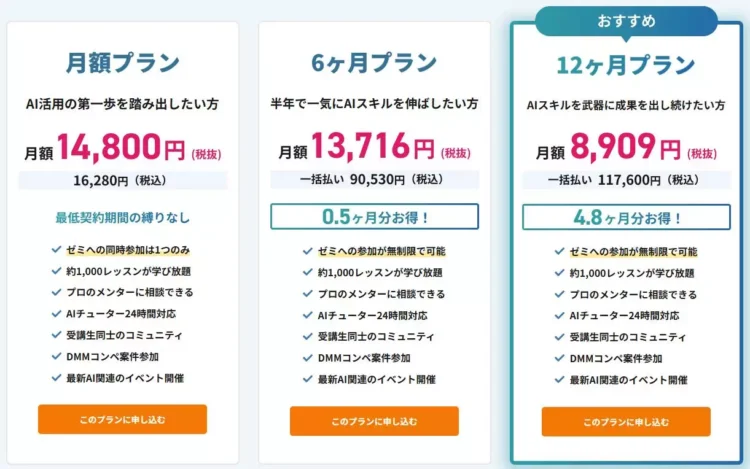Click checkmark beside プロのメンターに相談できる in 12ヶ月プラン
750x469 pixels.
[559, 294]
